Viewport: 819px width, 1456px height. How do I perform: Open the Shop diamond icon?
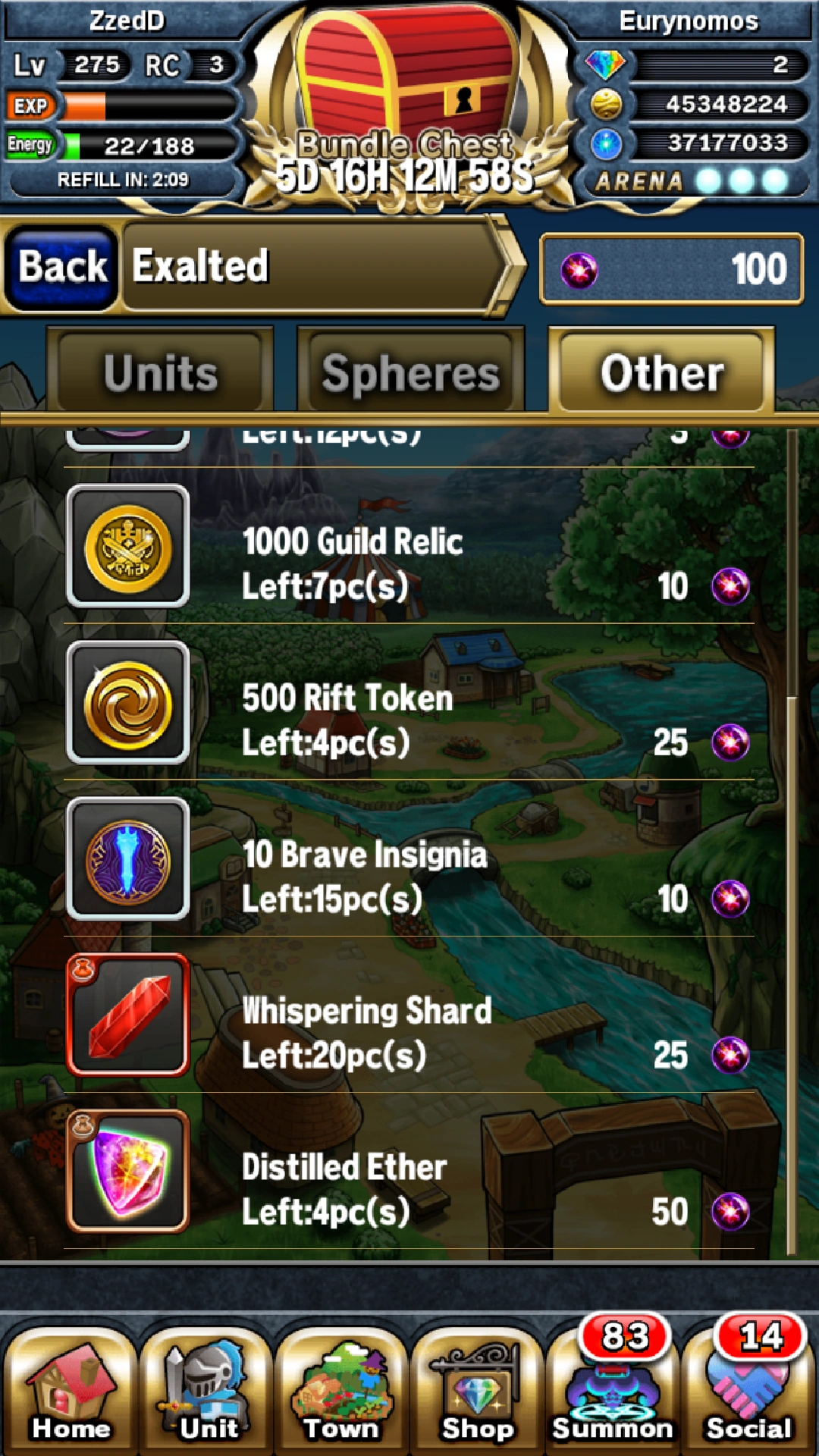(x=478, y=1392)
